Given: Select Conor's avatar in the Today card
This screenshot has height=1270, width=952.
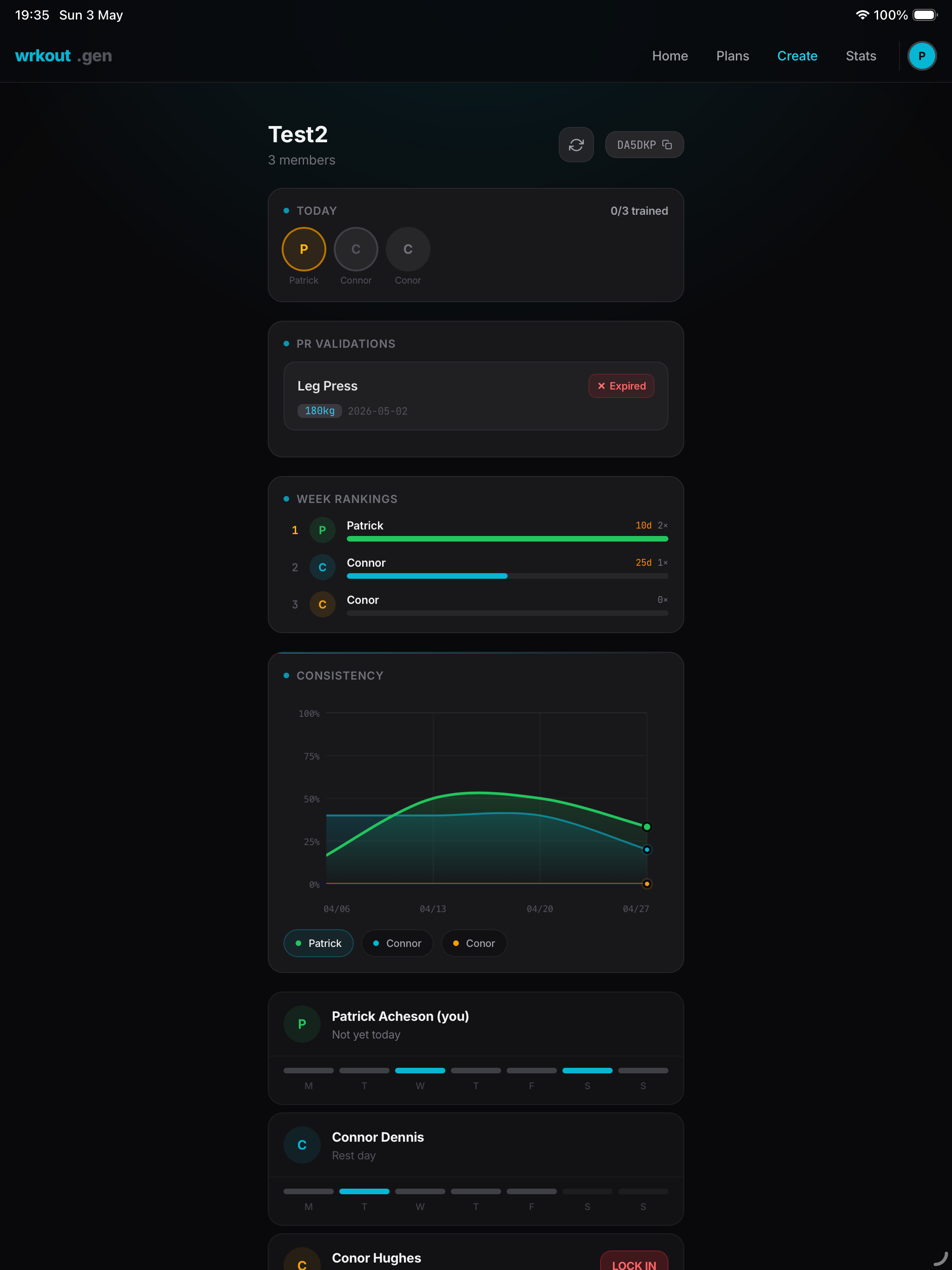Looking at the screenshot, I should pyautogui.click(x=408, y=249).
